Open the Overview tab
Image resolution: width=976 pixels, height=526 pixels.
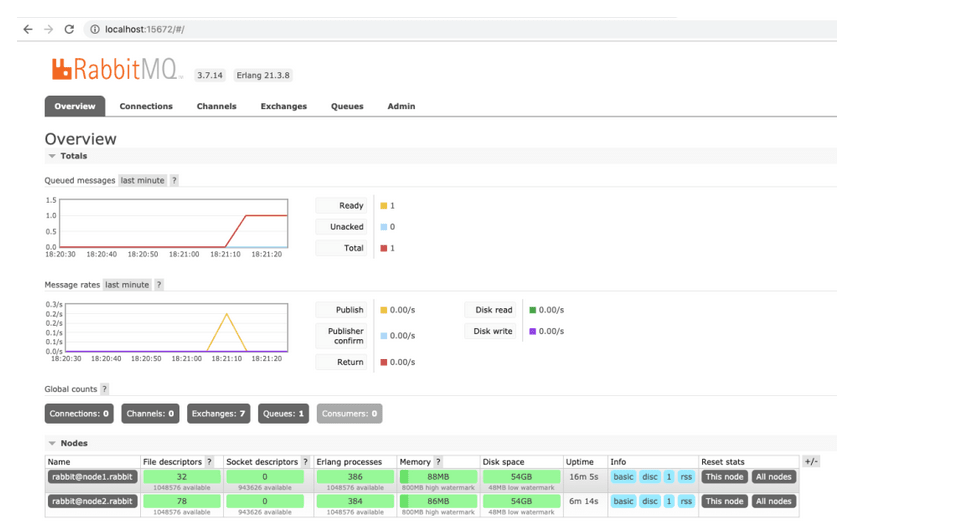tap(75, 106)
